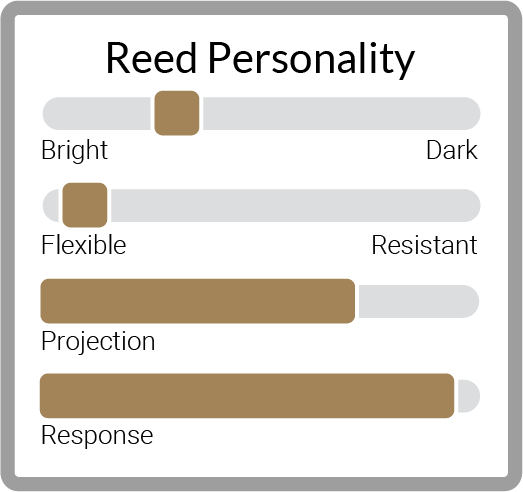Select the Projection label
523x492 pixels.
pos(98,342)
